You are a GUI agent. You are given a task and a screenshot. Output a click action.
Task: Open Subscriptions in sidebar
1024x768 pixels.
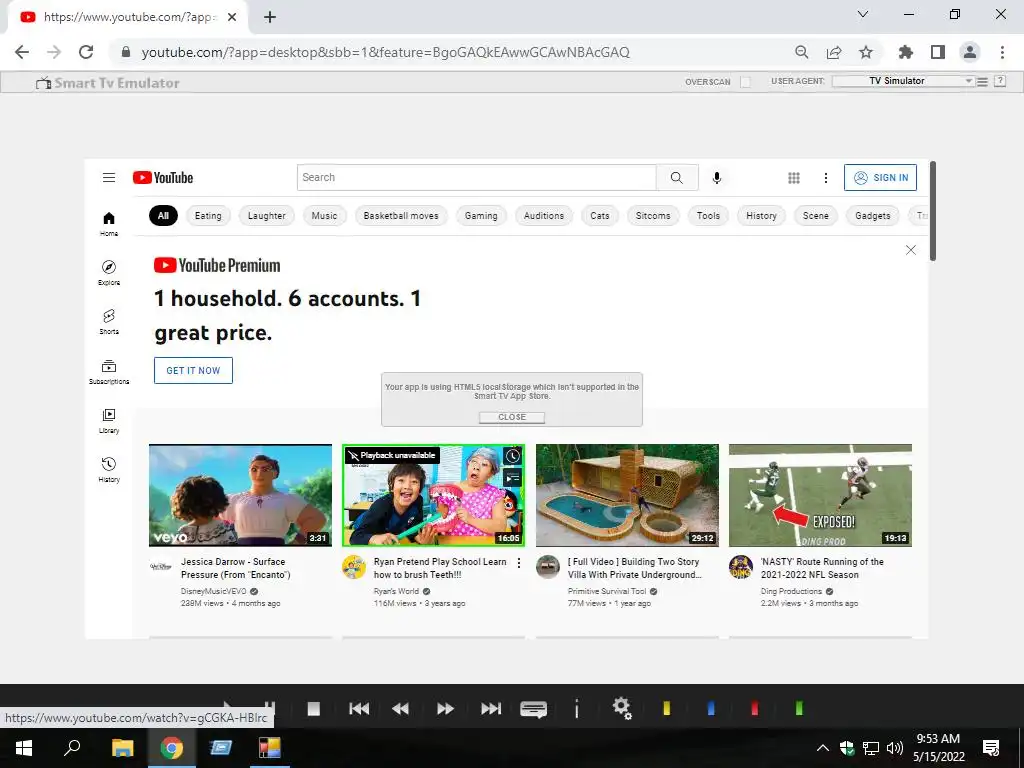[x=109, y=372]
